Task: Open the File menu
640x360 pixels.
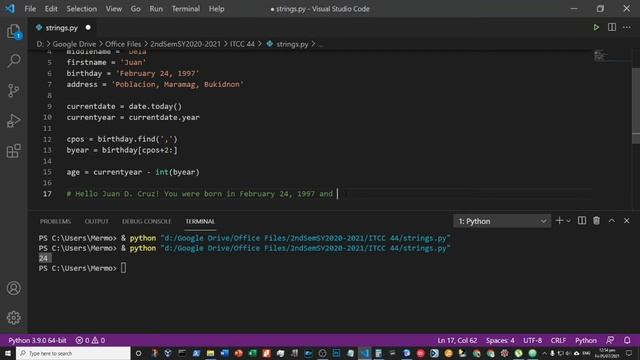Action: click(30, 9)
